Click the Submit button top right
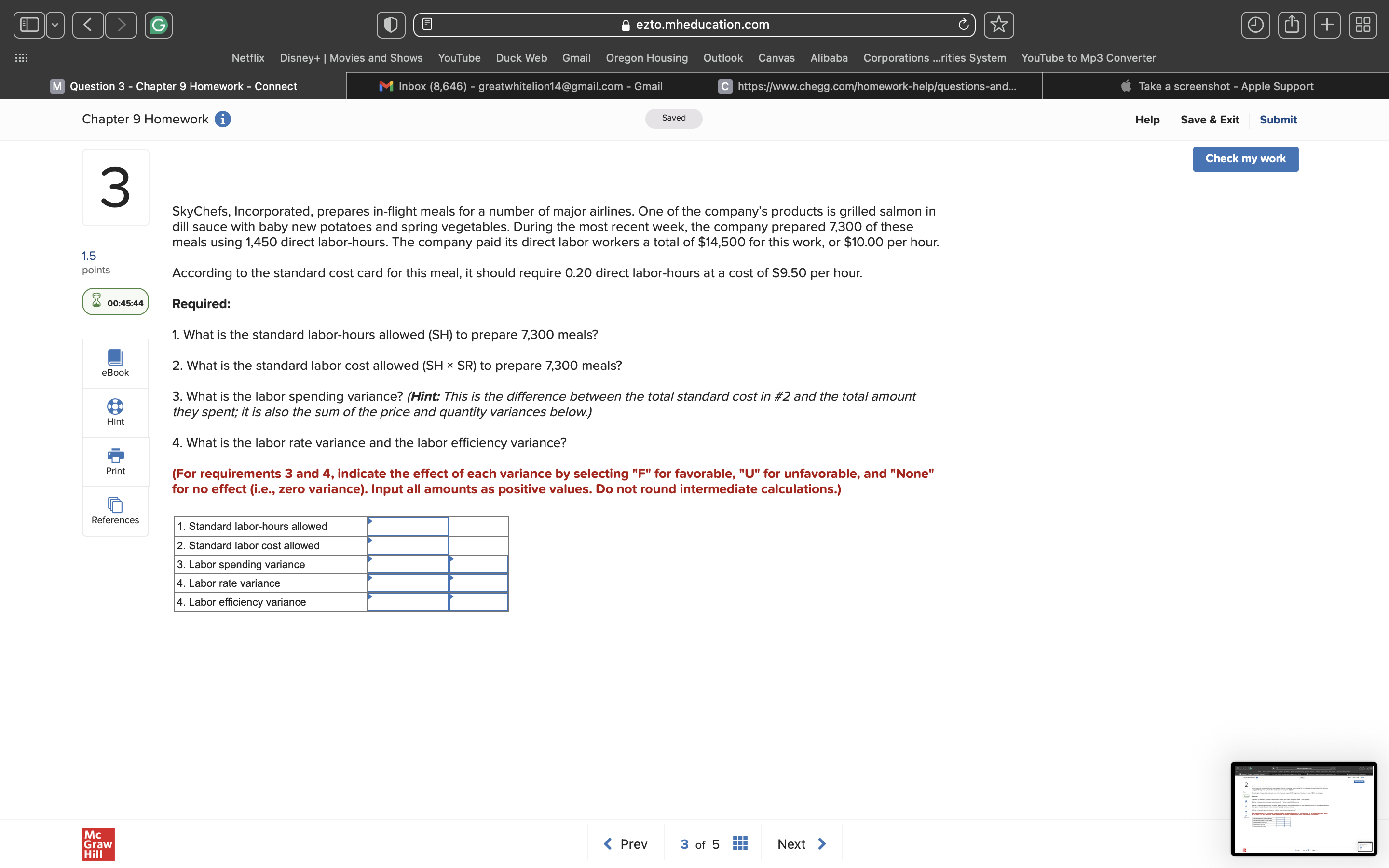1389x868 pixels. pos(1278,119)
